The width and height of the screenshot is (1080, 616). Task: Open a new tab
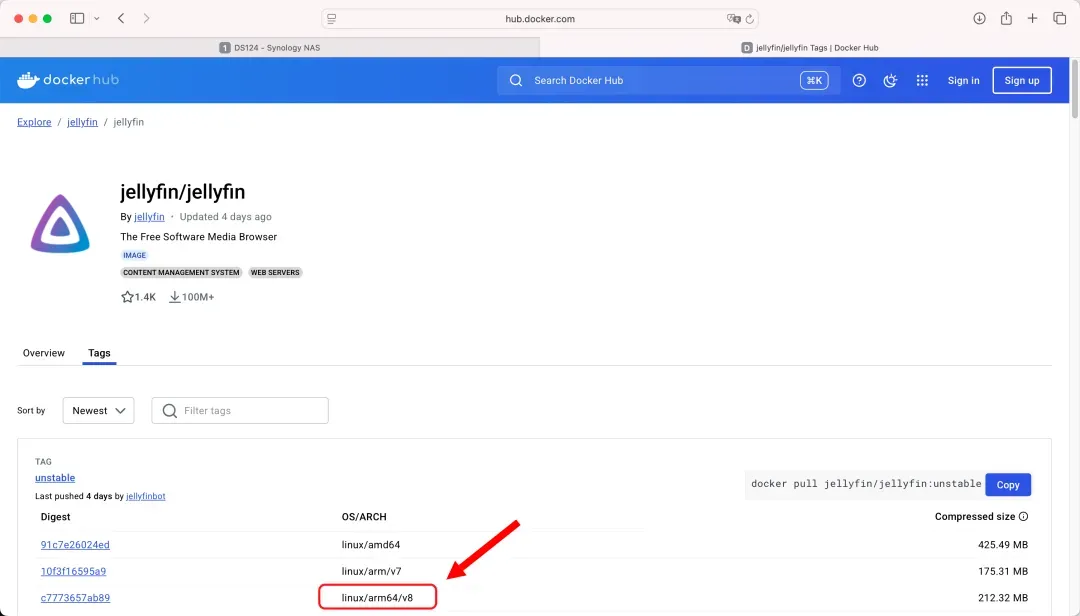pyautogui.click(x=1032, y=19)
